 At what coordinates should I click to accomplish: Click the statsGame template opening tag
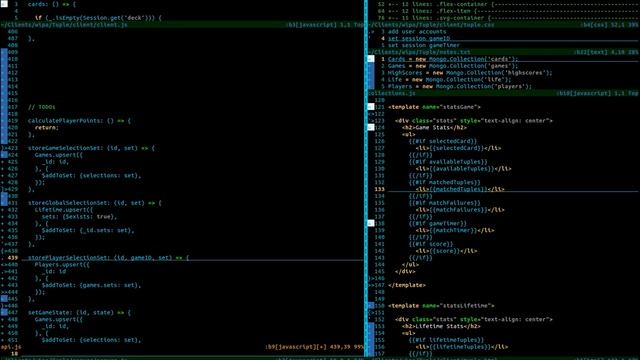(434, 107)
